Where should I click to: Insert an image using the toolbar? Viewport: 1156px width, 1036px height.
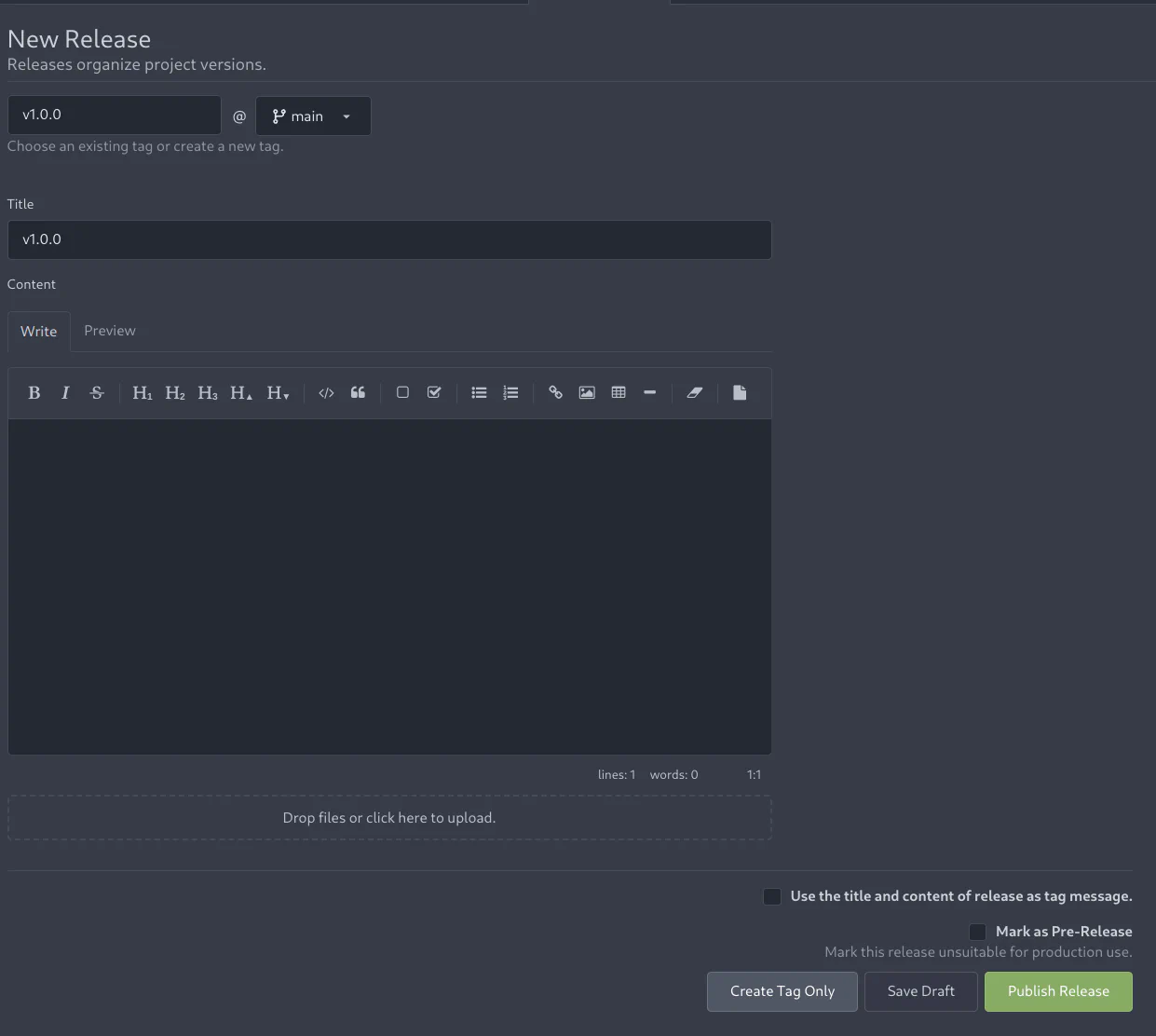coord(587,393)
